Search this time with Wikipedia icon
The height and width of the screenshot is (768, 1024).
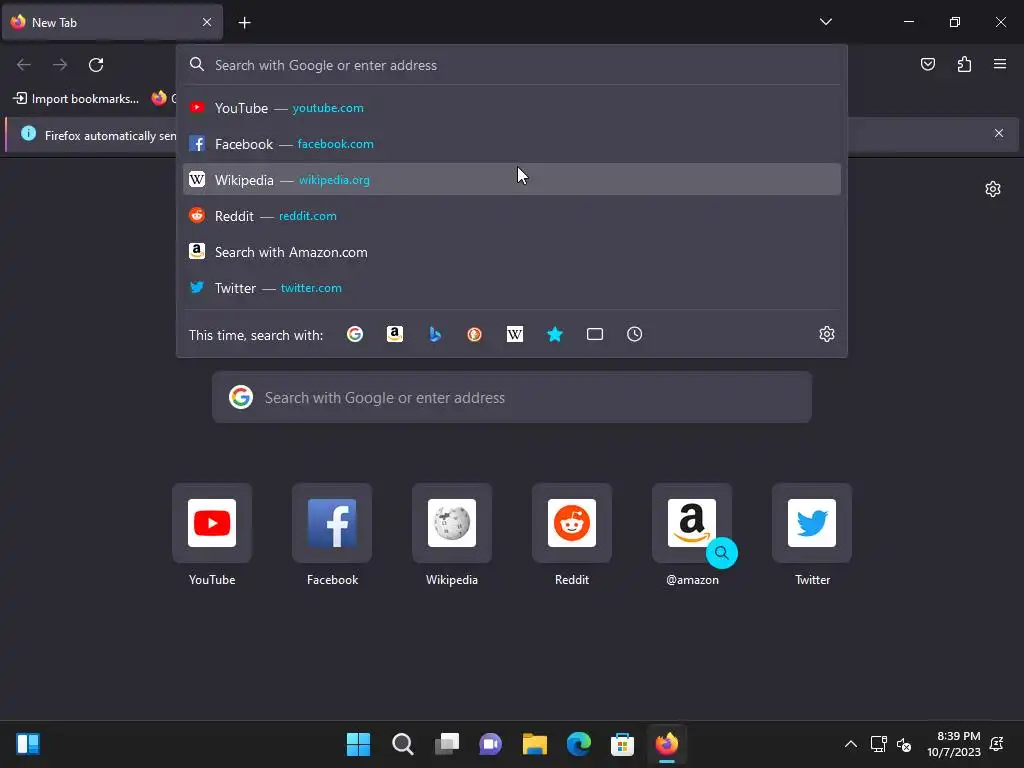[x=515, y=334]
